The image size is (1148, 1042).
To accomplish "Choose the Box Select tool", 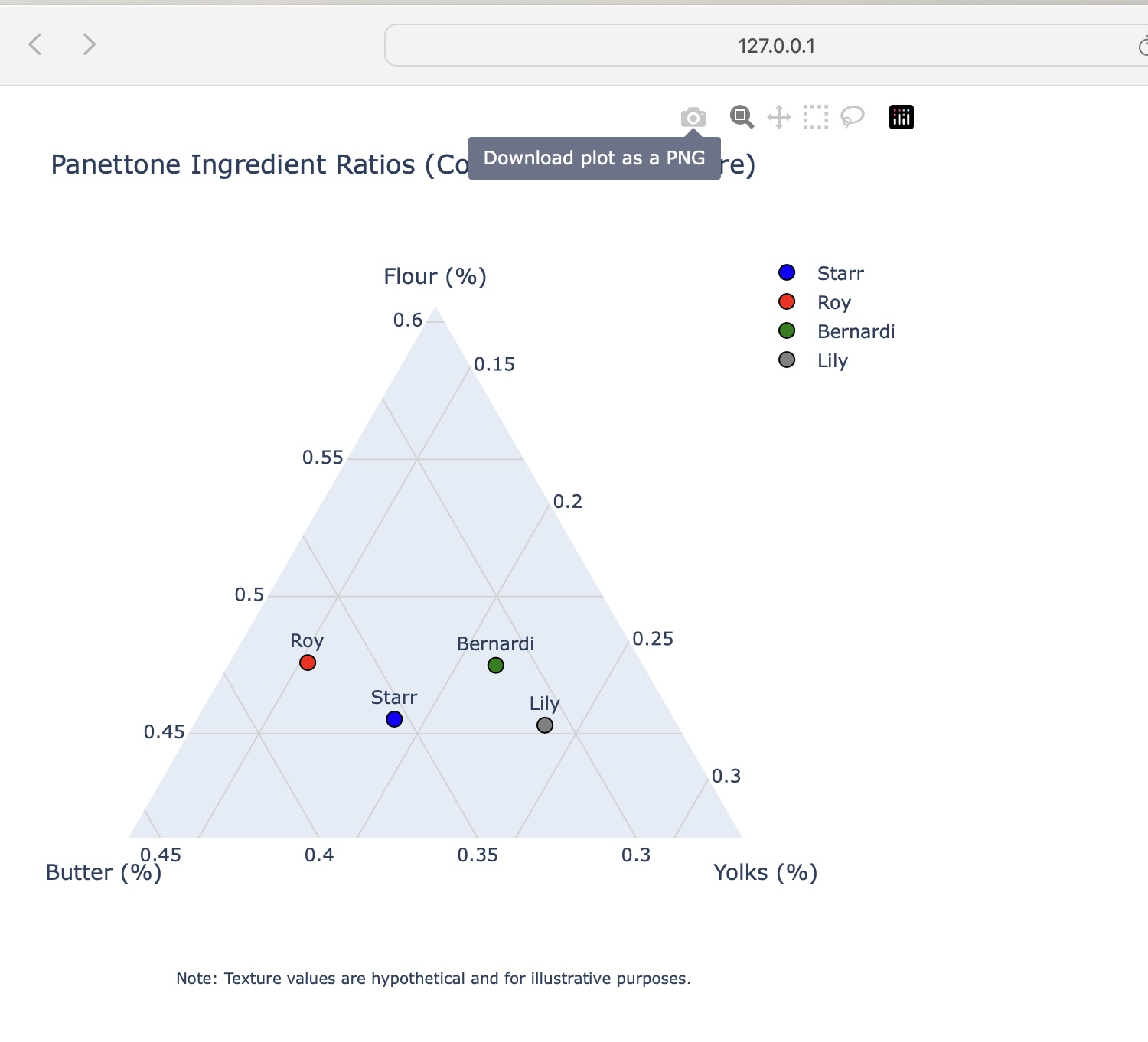I will click(816, 117).
